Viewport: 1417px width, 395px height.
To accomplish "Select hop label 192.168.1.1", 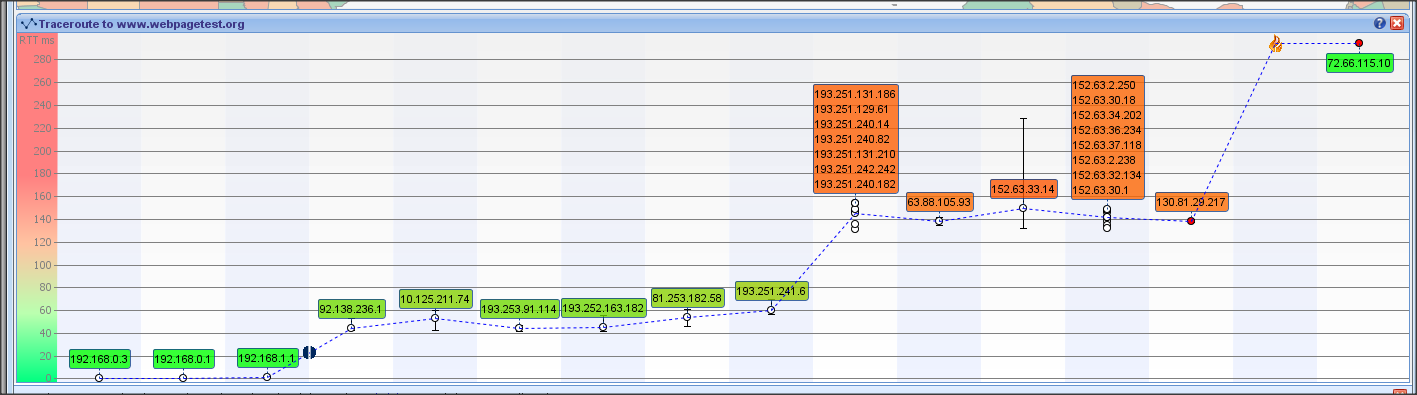I will tap(267, 358).
